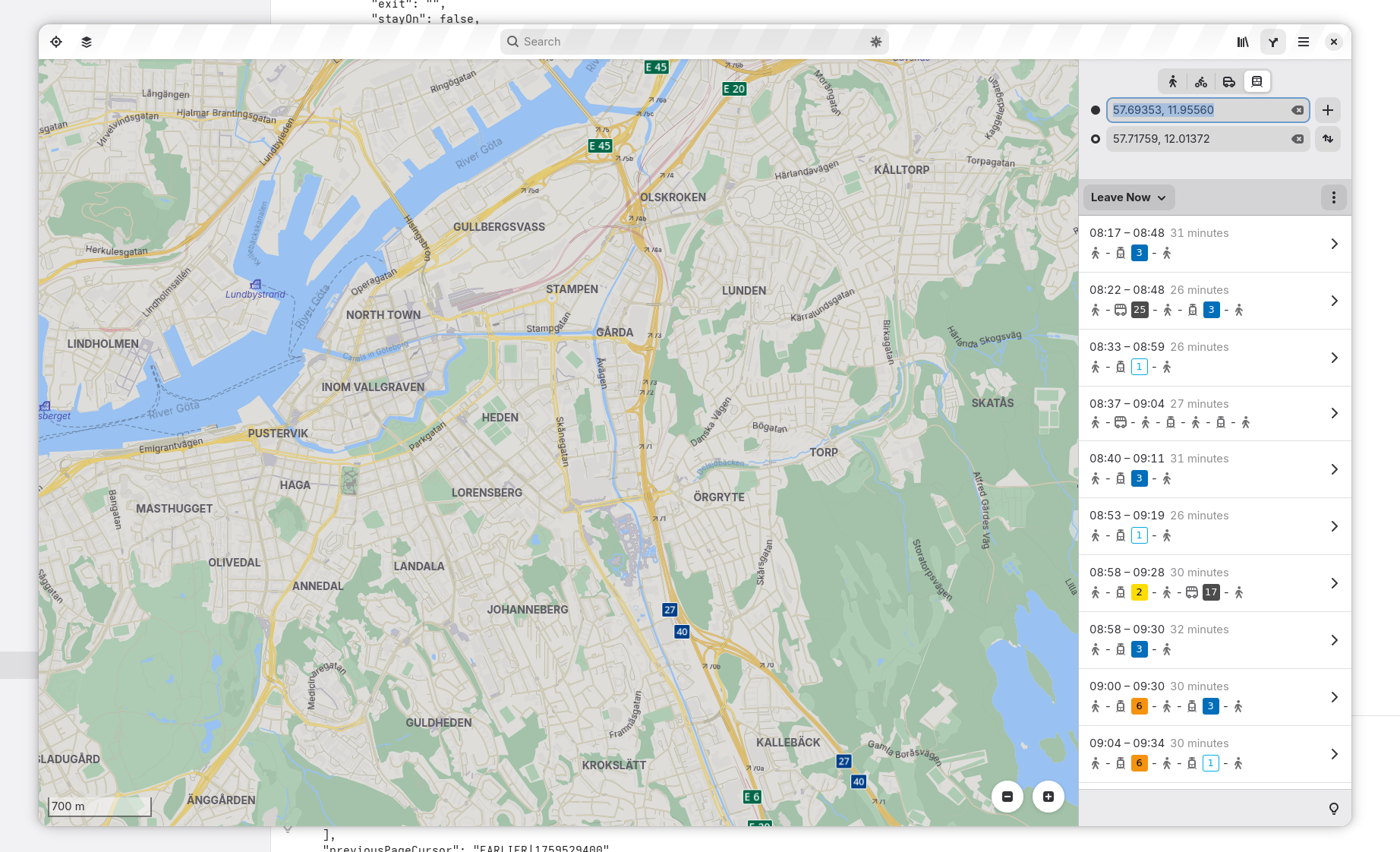
Task: Select cycling transport mode
Action: pos(1201,81)
